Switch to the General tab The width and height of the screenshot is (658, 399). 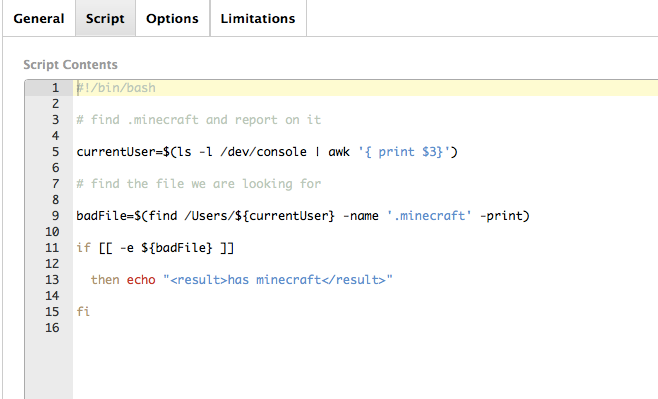(39, 18)
